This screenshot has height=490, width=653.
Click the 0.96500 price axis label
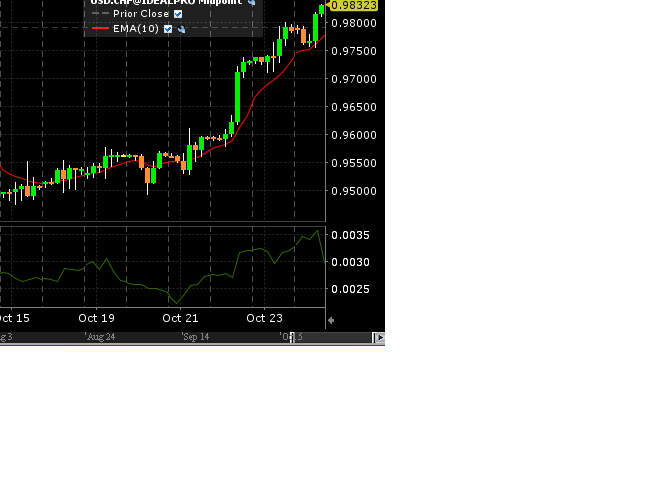[x=354, y=107]
